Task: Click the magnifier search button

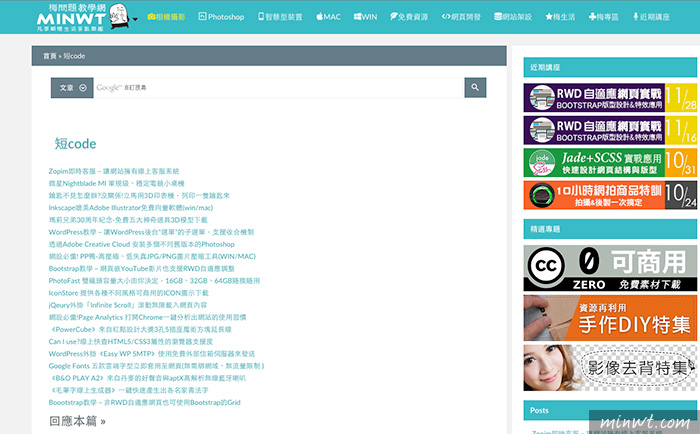Action: [475, 88]
